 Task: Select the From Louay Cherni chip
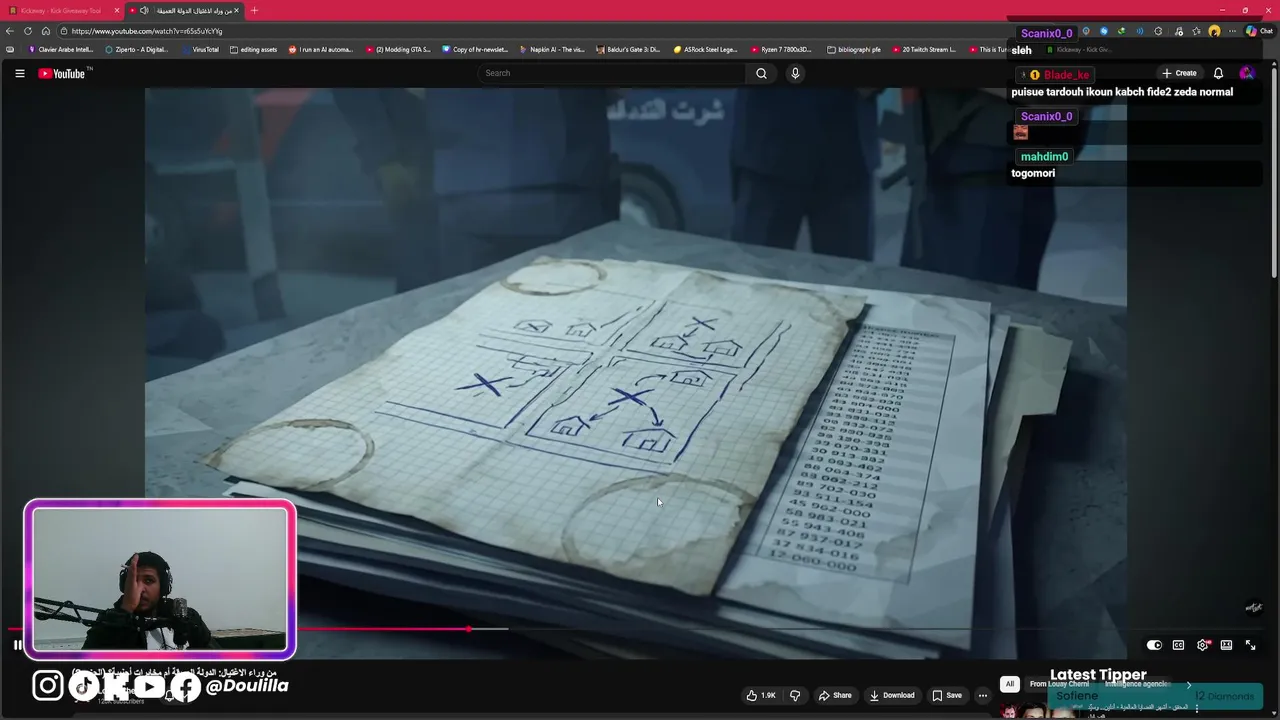pyautogui.click(x=1059, y=684)
